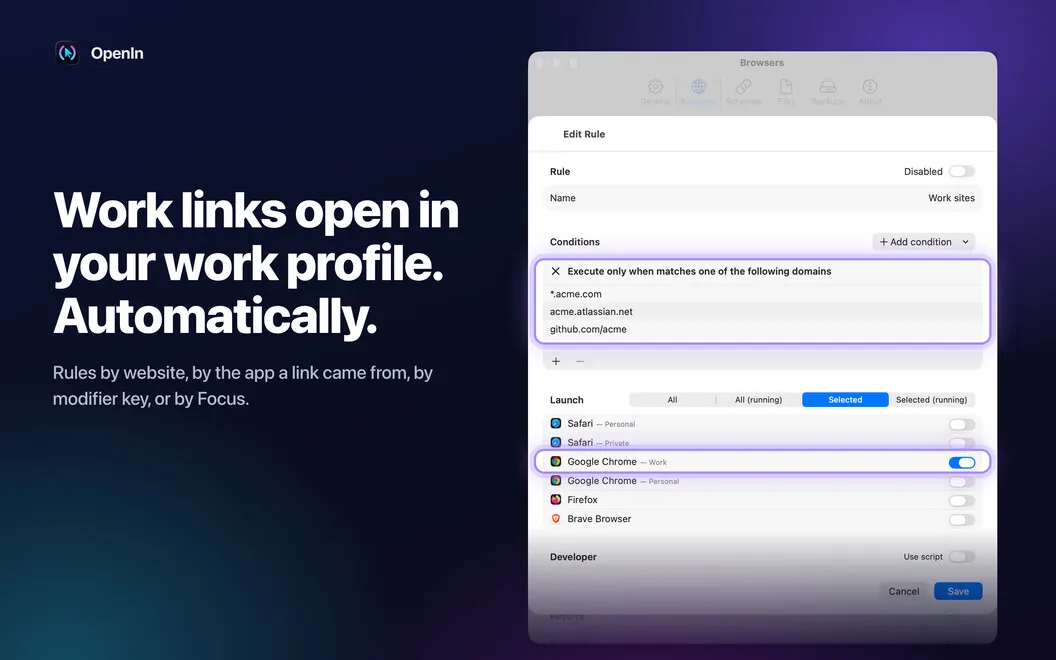1056x660 pixels.
Task: Select the All launch tab
Action: [x=672, y=400]
